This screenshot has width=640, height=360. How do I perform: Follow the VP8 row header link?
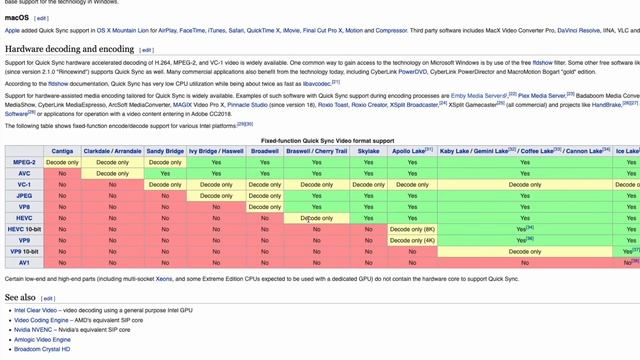(x=24, y=207)
